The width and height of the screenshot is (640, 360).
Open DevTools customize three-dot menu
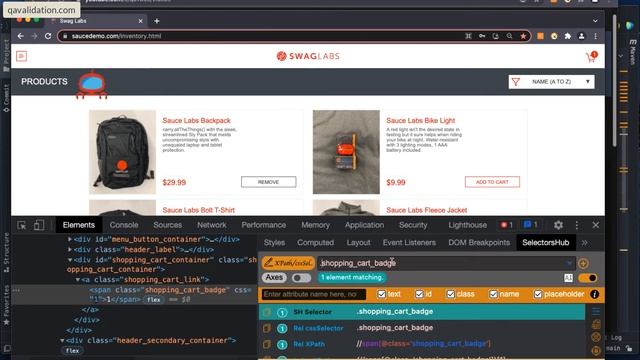[x=576, y=225]
